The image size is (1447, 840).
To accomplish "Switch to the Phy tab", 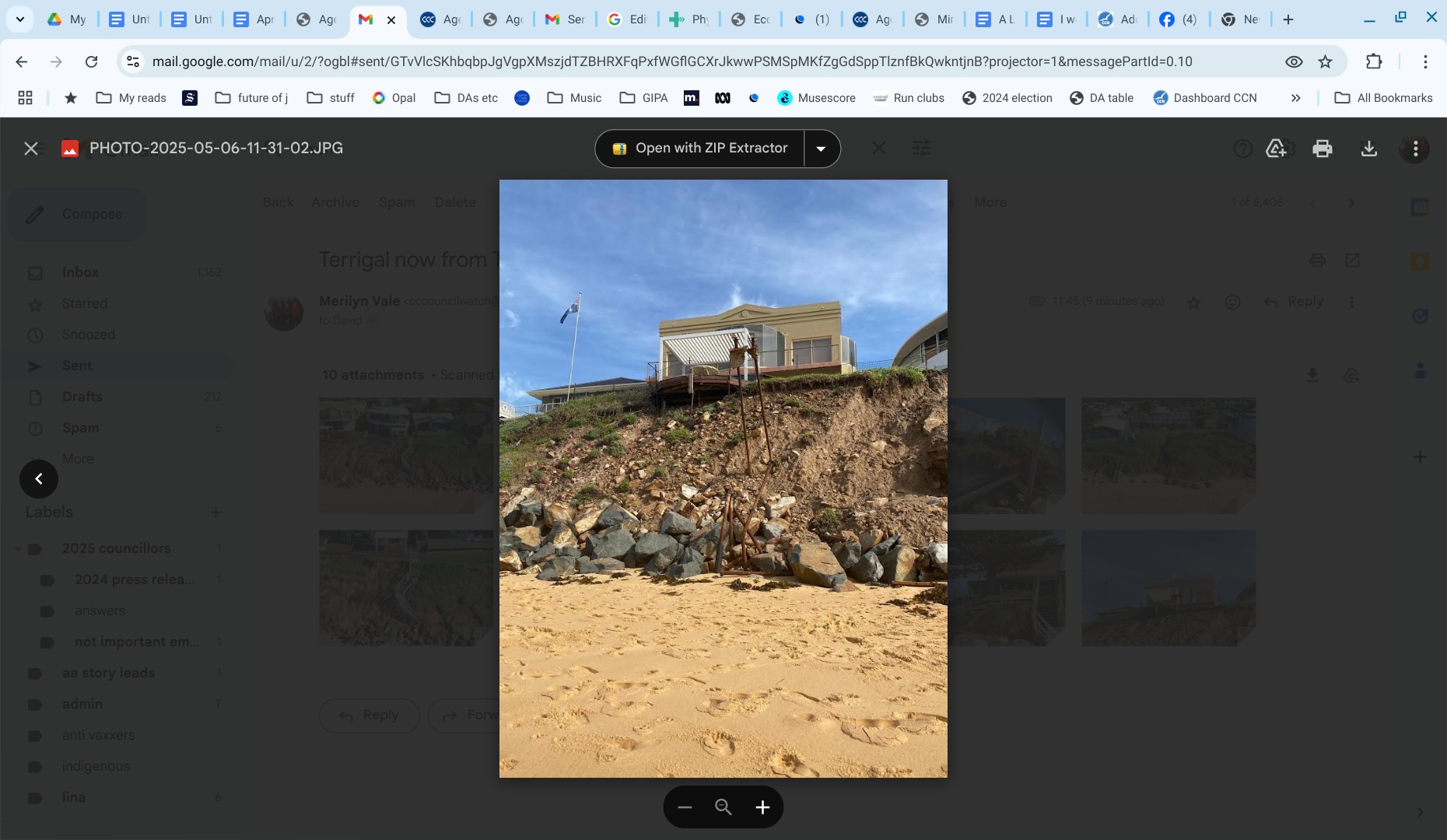I will [689, 19].
